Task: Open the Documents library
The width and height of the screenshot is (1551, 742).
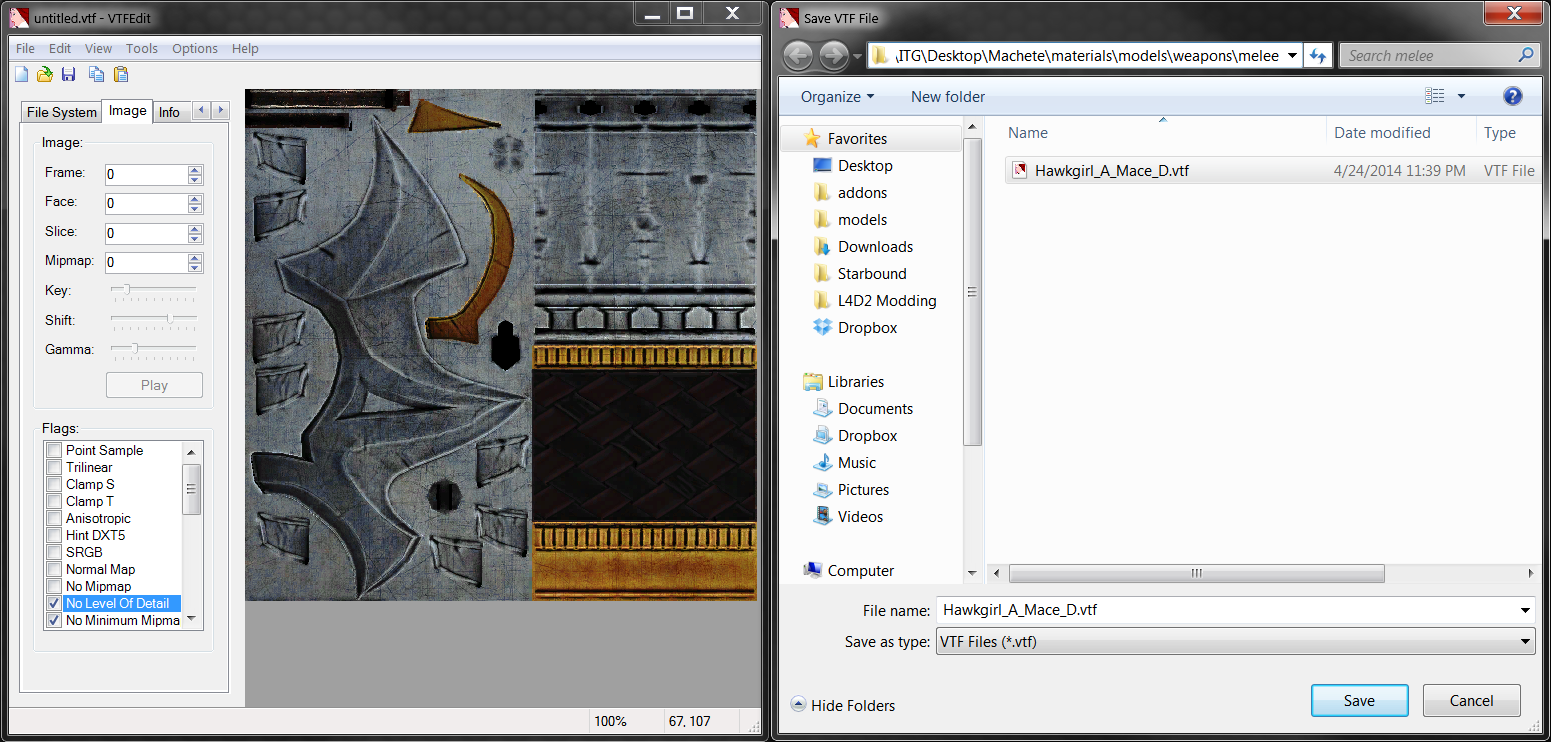Action: coord(875,409)
